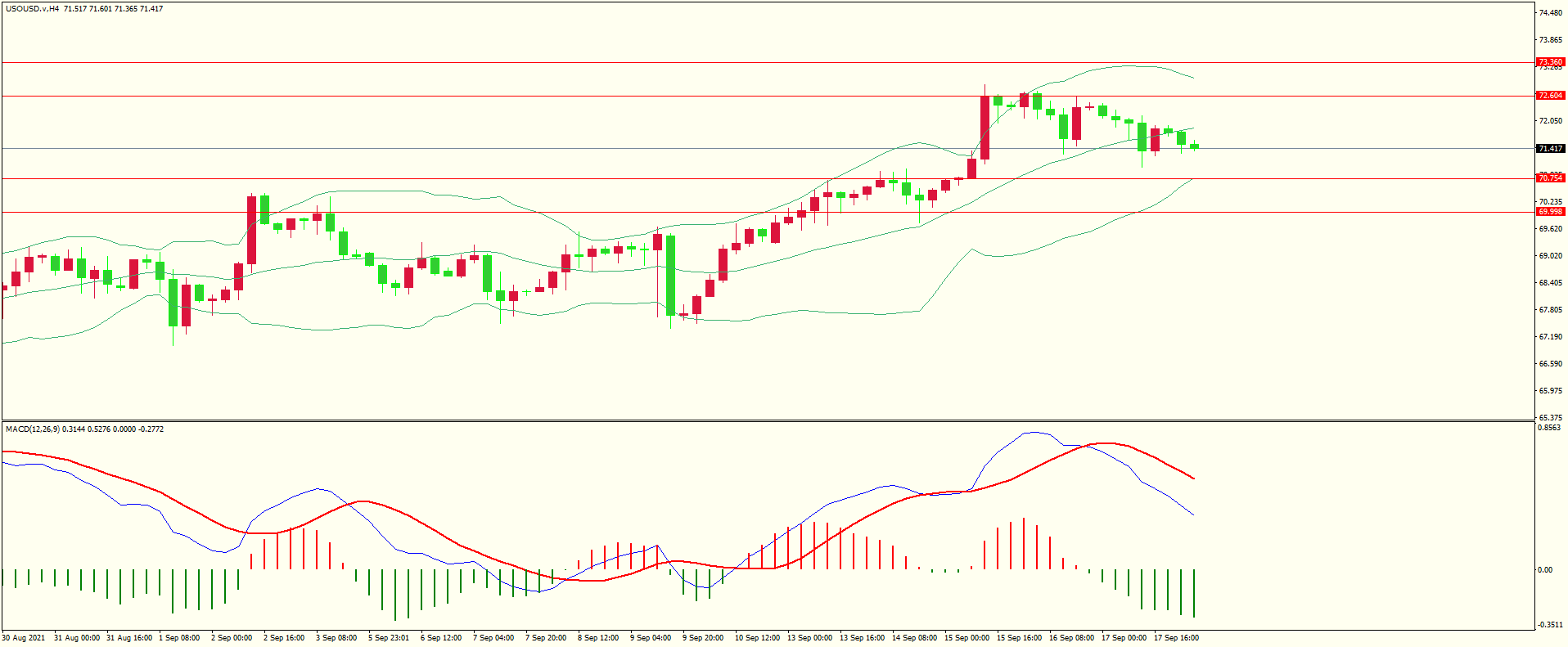Viewport: 1568px width, 647px height.
Task: Click the 14 Sep 08:00 time label
Action: point(915,638)
